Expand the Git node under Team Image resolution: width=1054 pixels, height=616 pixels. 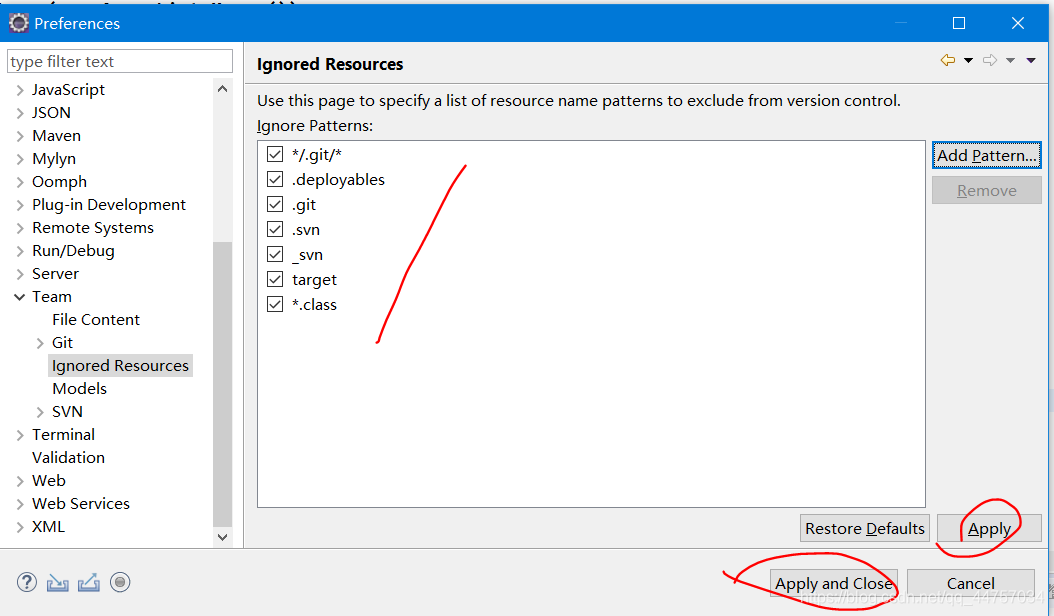point(40,343)
